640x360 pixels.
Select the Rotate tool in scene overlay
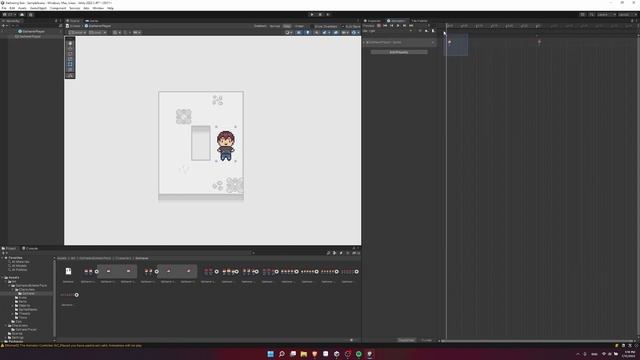click(x=70, y=53)
